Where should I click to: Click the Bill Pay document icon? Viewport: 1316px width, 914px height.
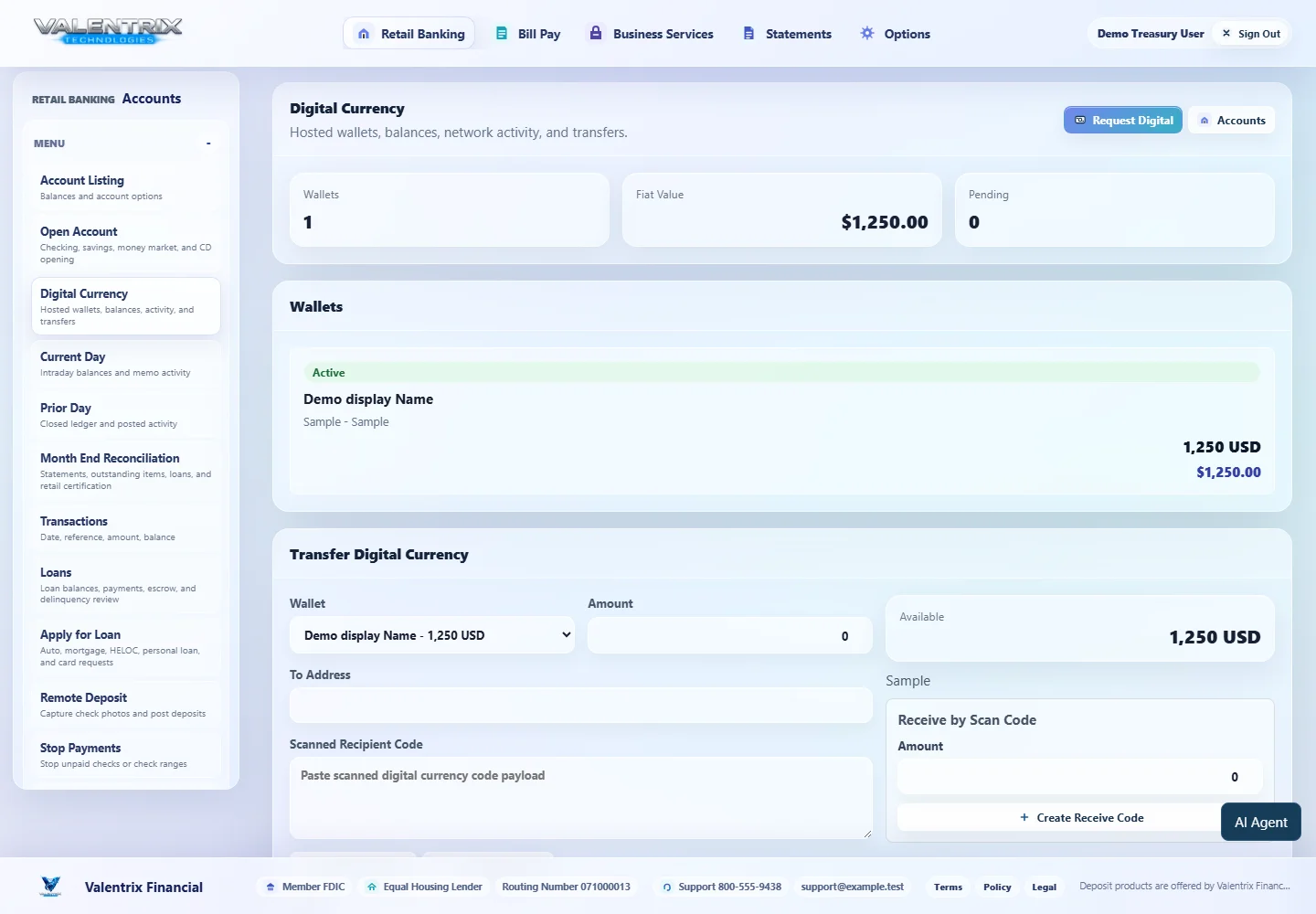[501, 33]
